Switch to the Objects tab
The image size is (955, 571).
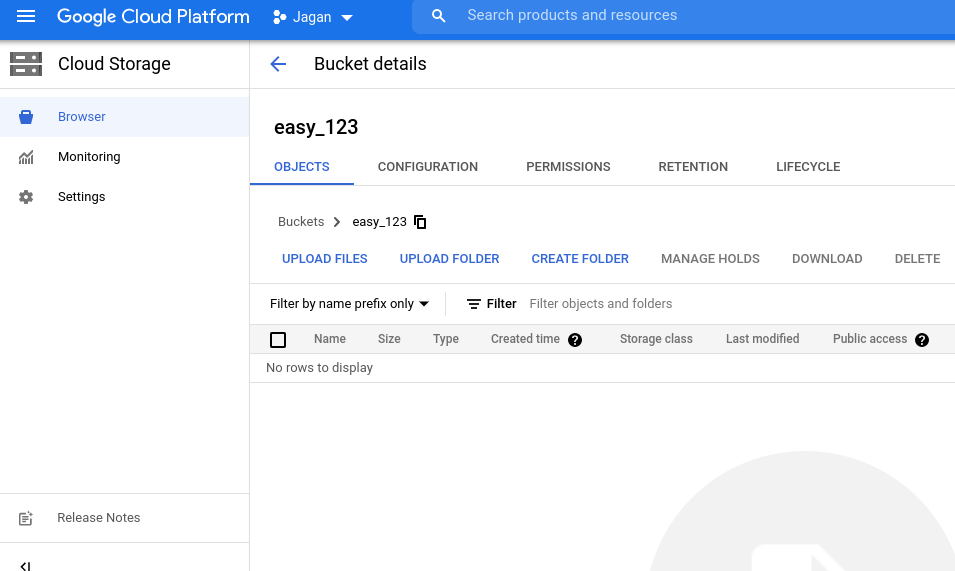pos(301,167)
